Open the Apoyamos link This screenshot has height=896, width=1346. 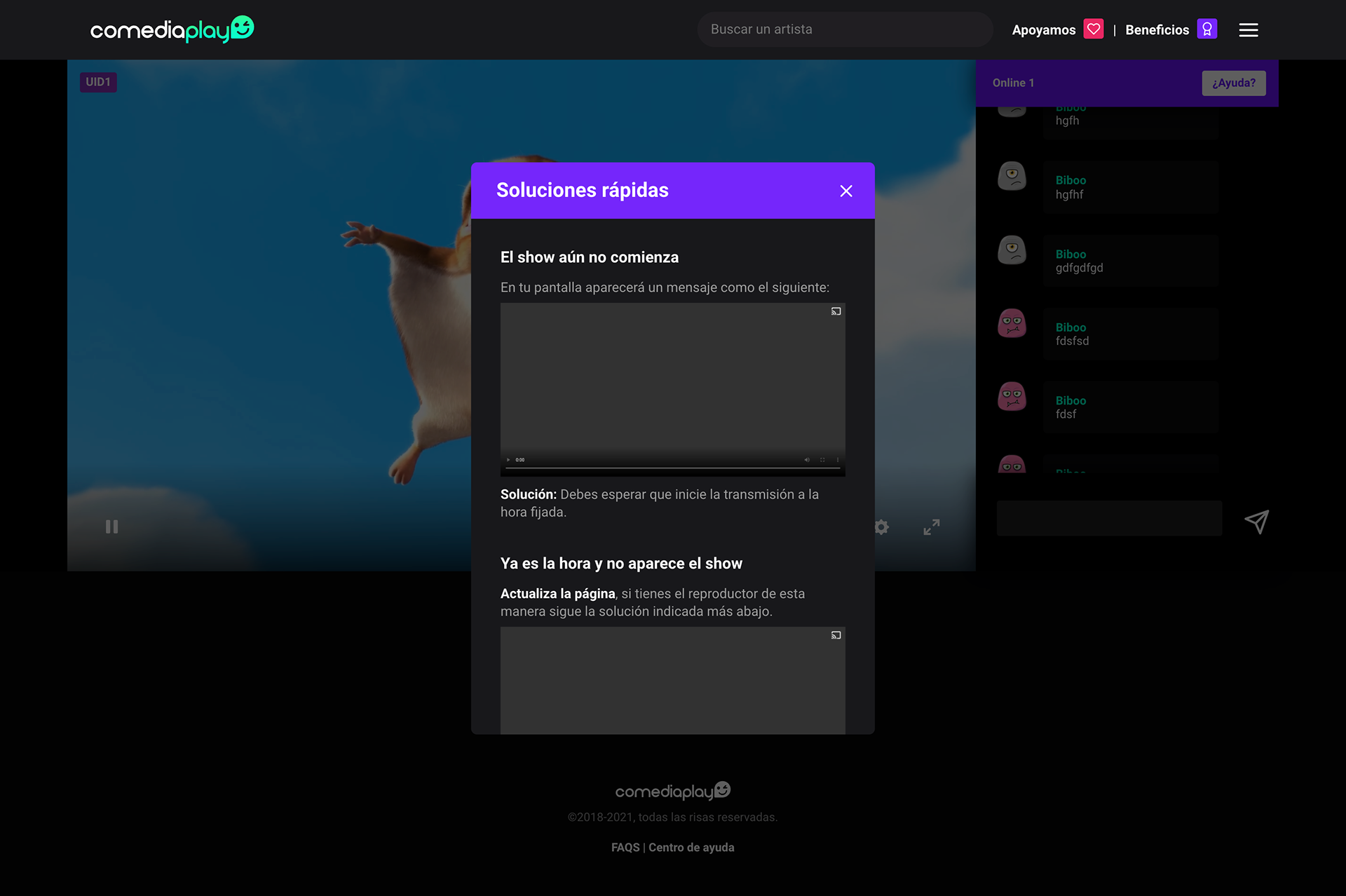(x=1044, y=29)
